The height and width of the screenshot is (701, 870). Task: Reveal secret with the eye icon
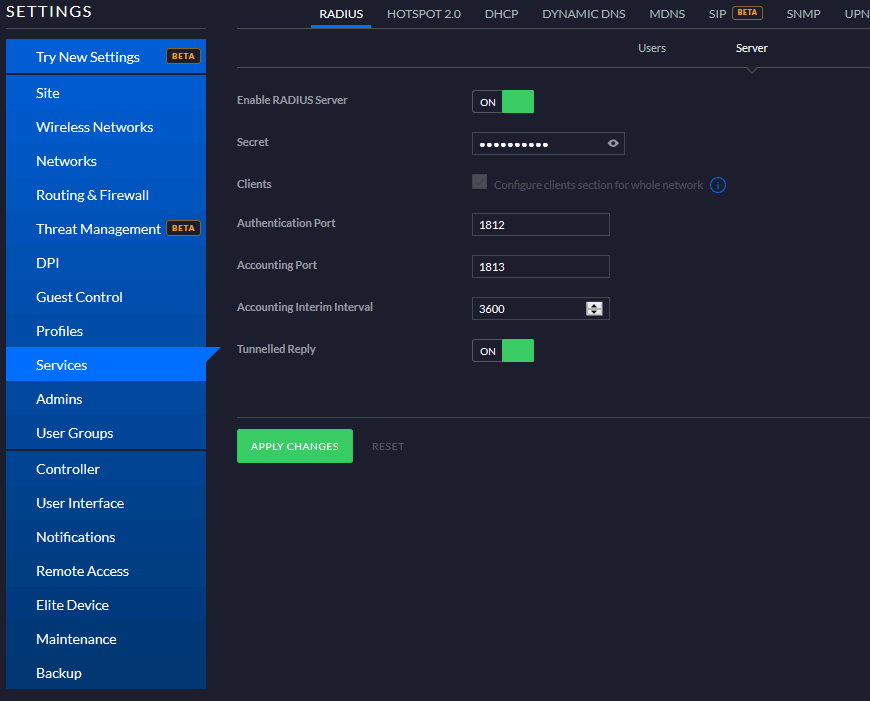613,144
